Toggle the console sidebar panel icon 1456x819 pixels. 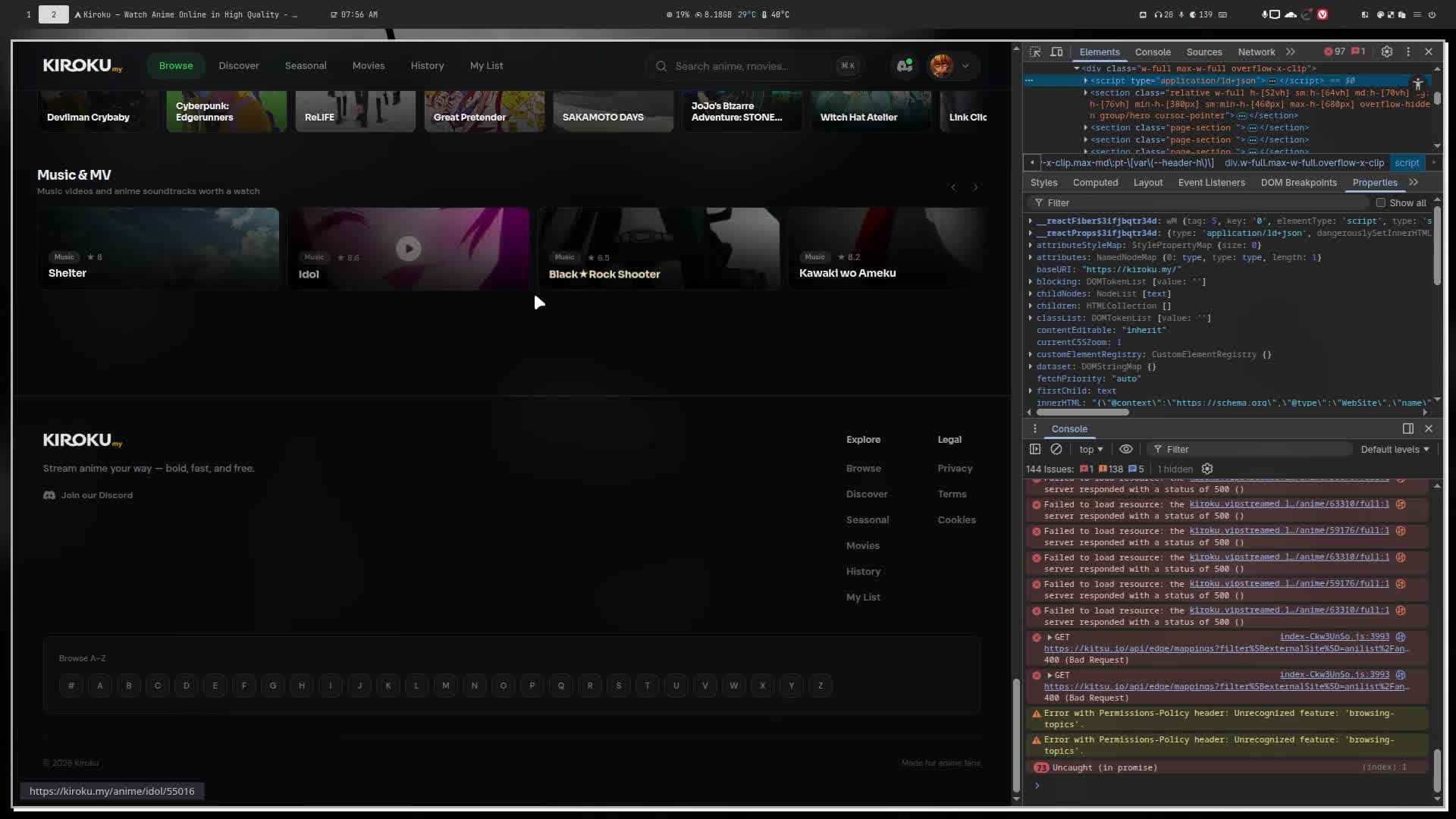pos(1035,449)
